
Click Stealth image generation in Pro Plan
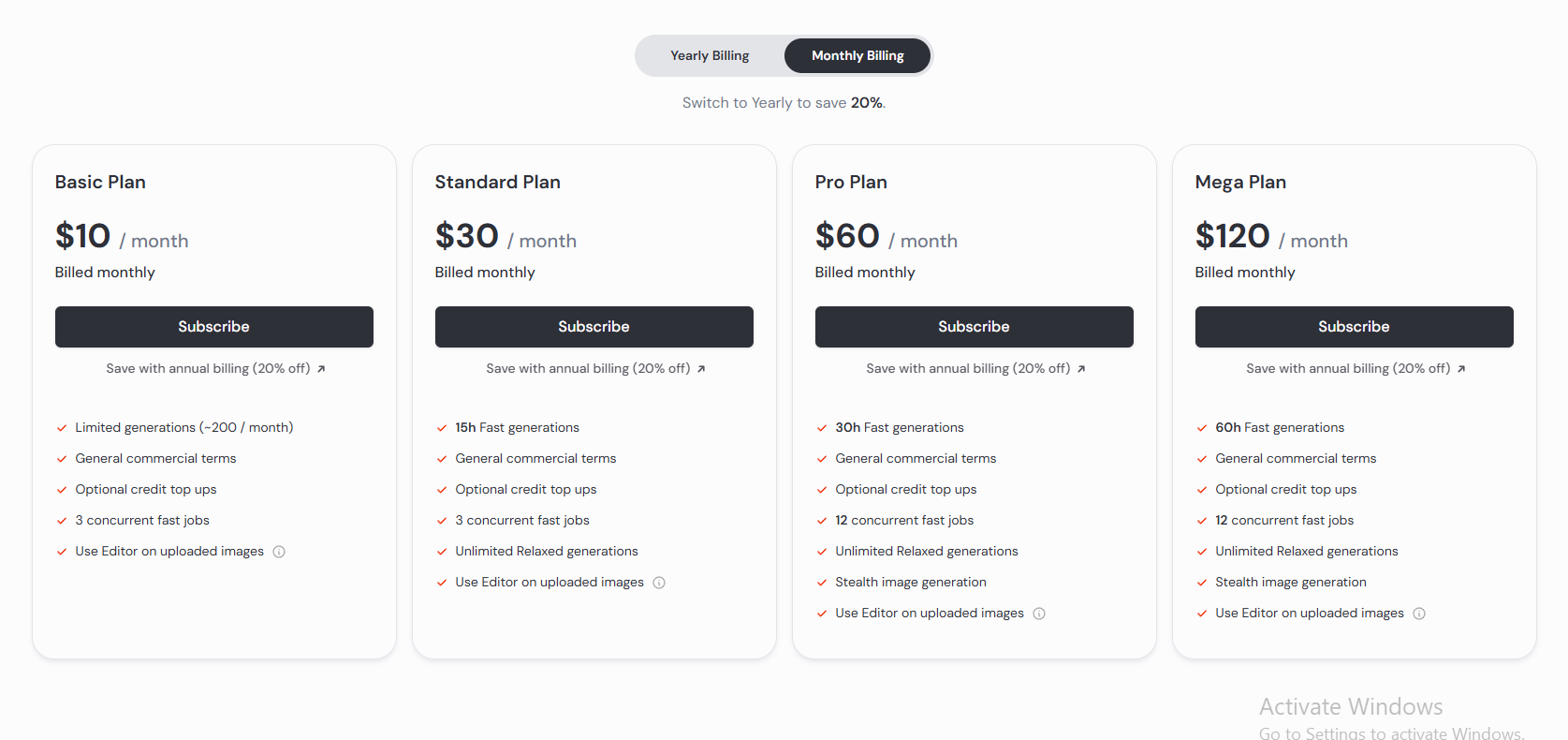tap(911, 583)
